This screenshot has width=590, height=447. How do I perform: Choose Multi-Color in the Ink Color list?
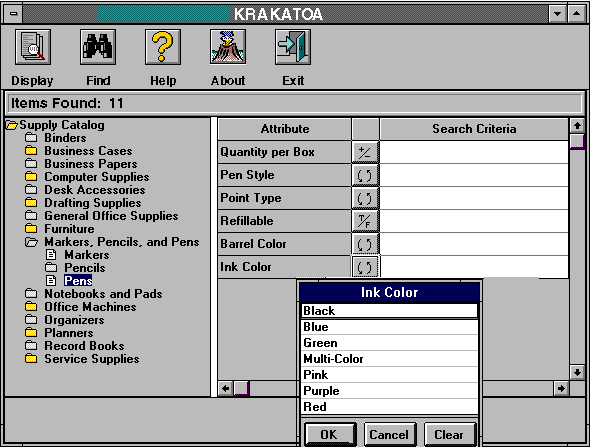(389, 359)
